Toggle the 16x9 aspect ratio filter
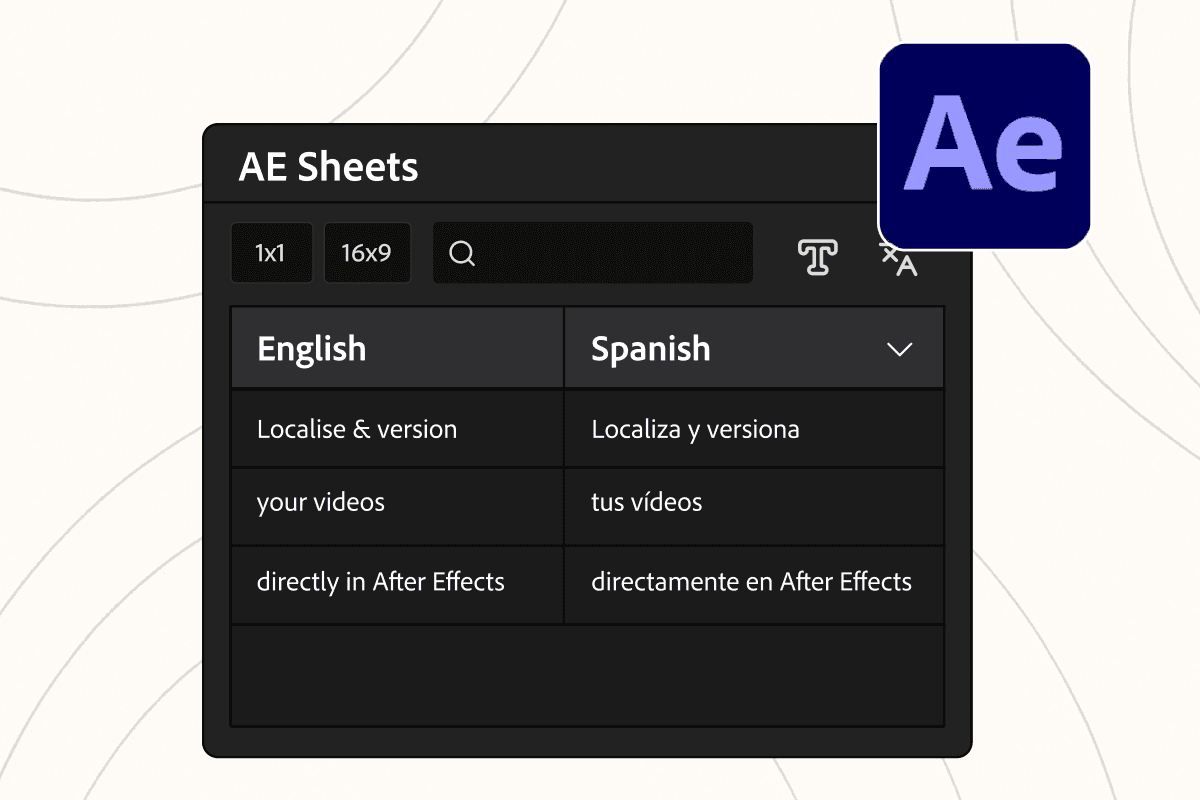The height and width of the screenshot is (800, 1200). coord(367,253)
